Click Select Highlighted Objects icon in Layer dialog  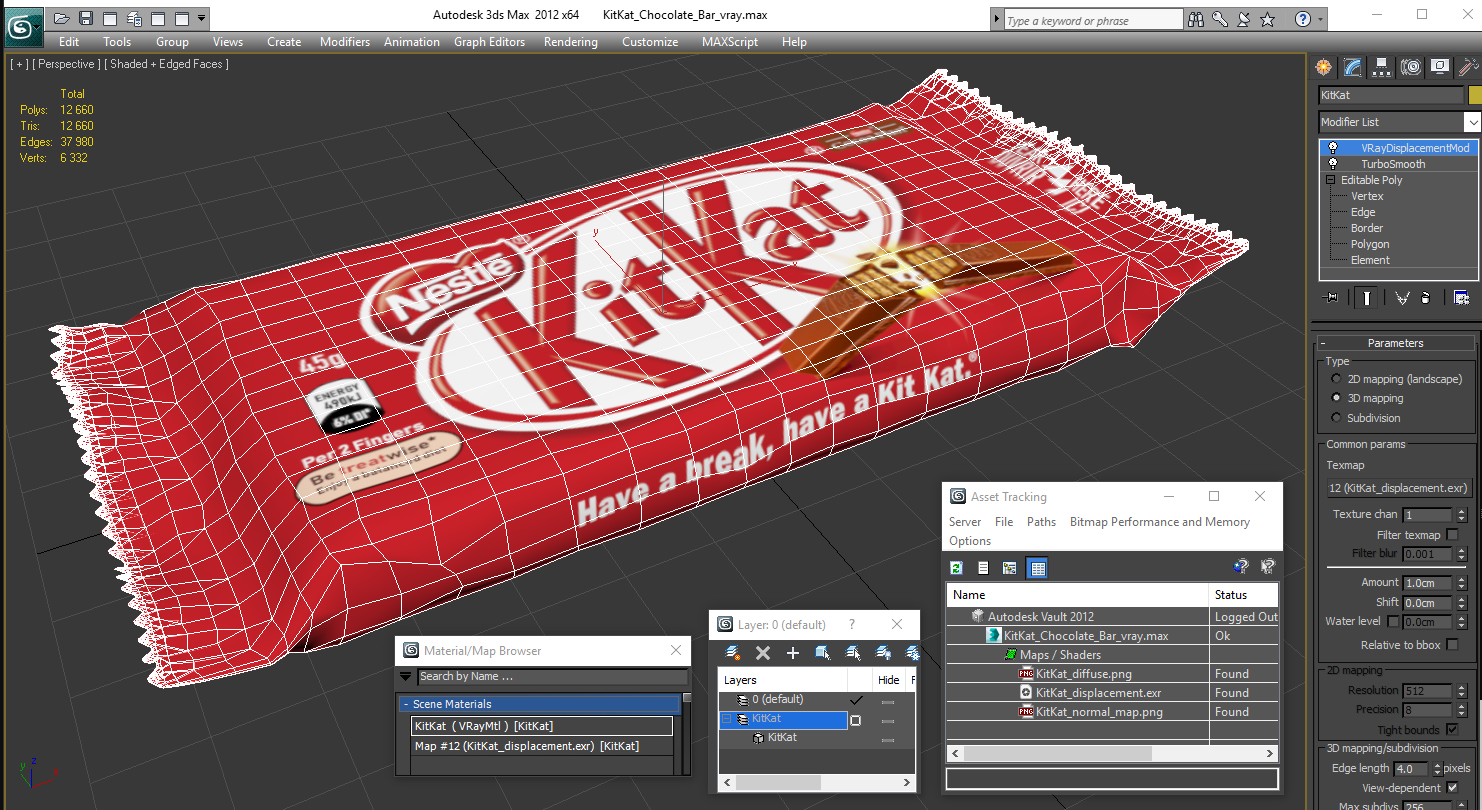[823, 653]
